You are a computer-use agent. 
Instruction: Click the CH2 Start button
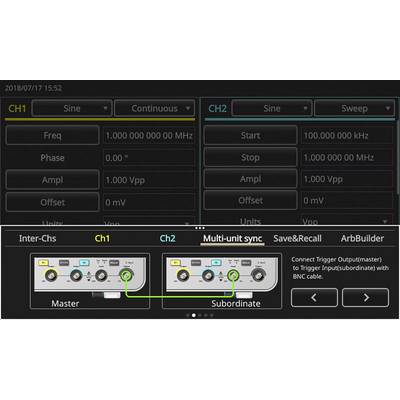pos(250,135)
